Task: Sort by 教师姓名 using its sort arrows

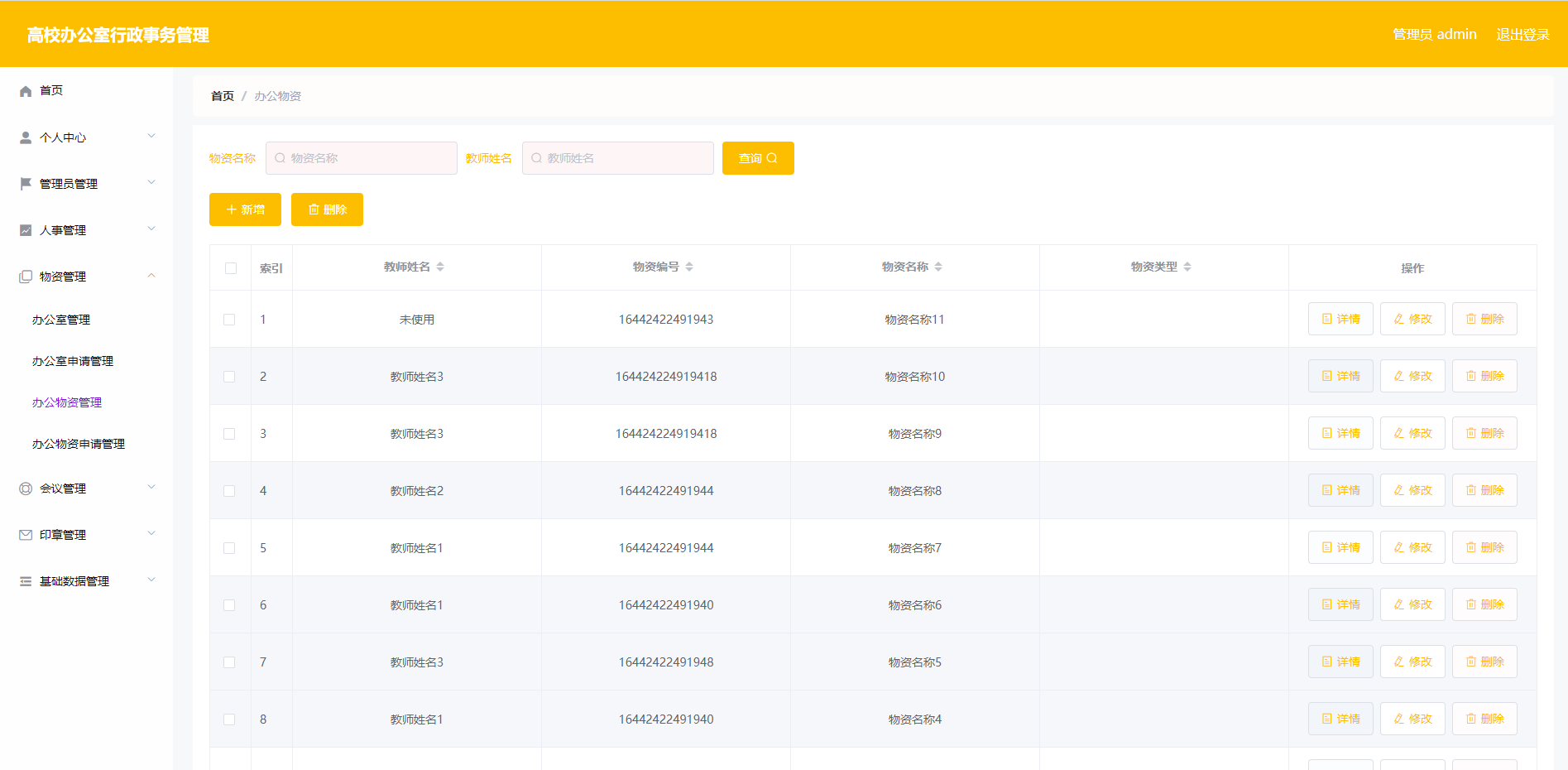Action: click(440, 267)
